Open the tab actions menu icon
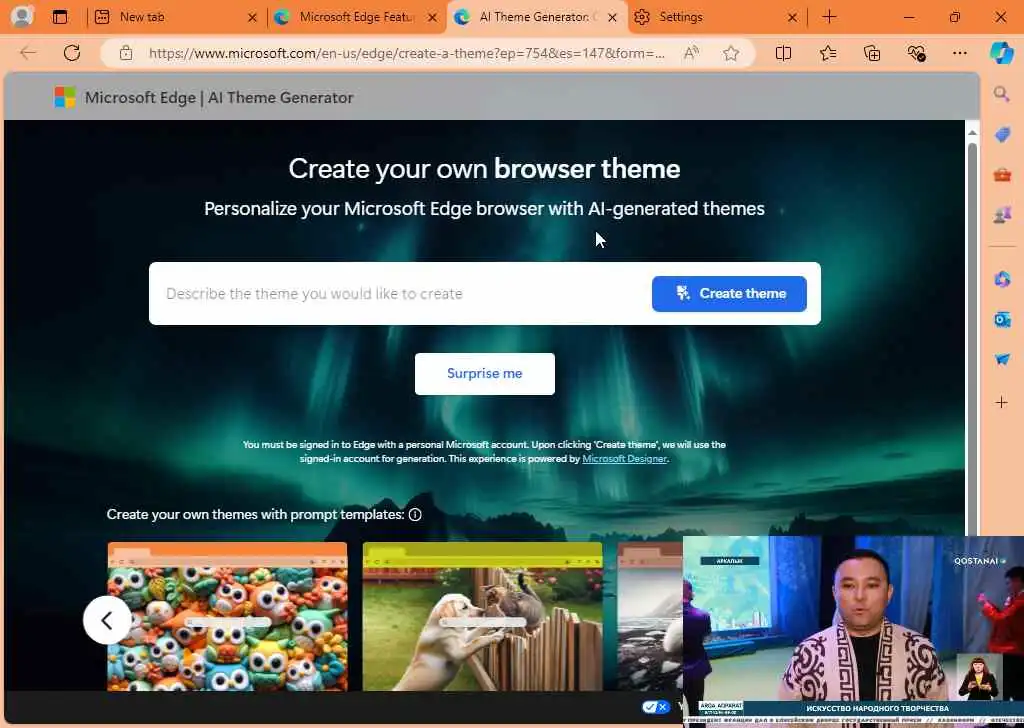Image resolution: width=1024 pixels, height=728 pixels. click(60, 17)
